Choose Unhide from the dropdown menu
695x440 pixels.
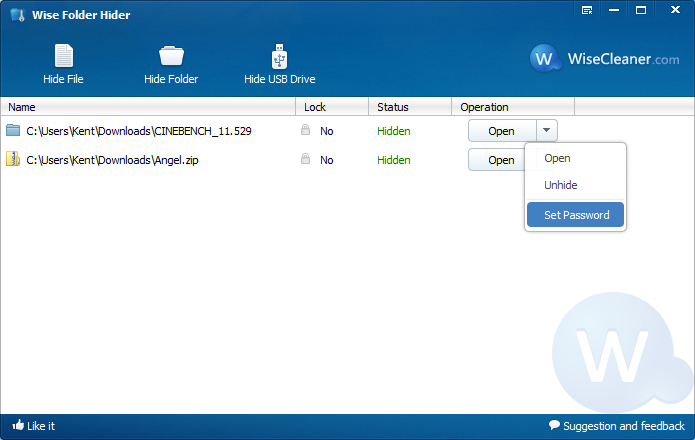(x=575, y=185)
